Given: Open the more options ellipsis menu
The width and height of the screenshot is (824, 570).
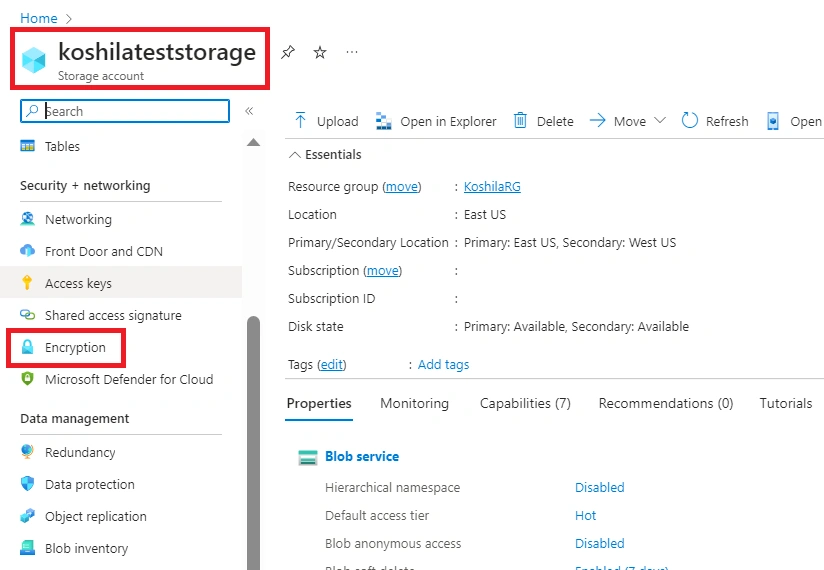Looking at the screenshot, I should (352, 52).
